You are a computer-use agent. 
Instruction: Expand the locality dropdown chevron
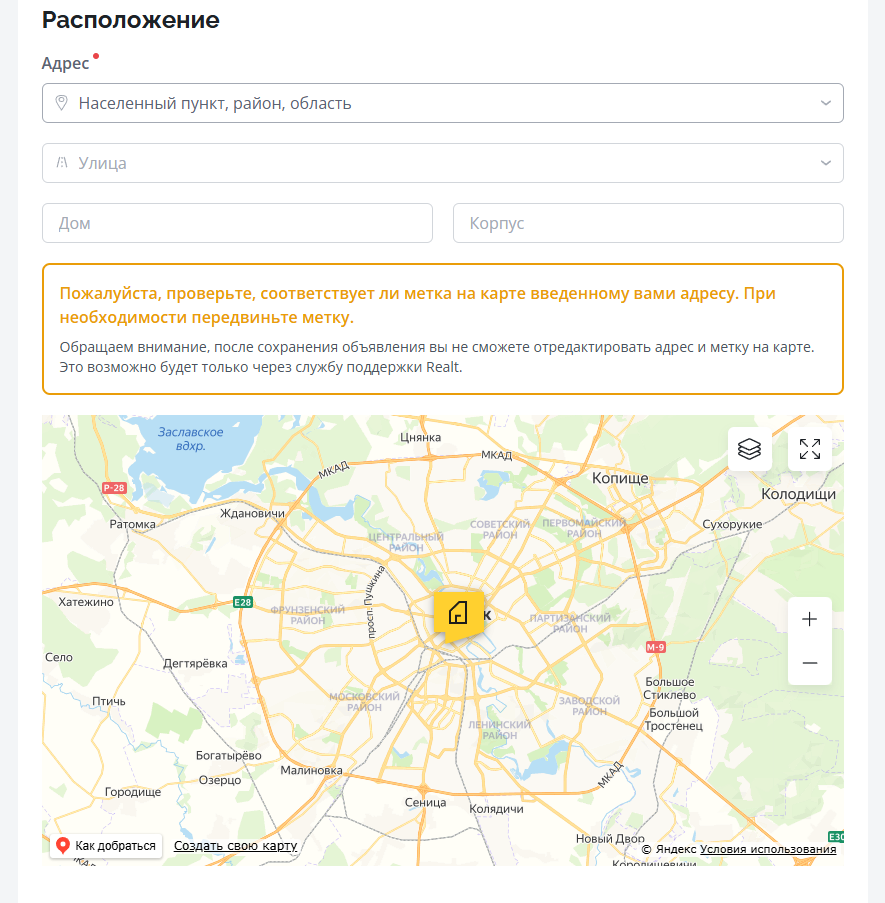coord(825,103)
